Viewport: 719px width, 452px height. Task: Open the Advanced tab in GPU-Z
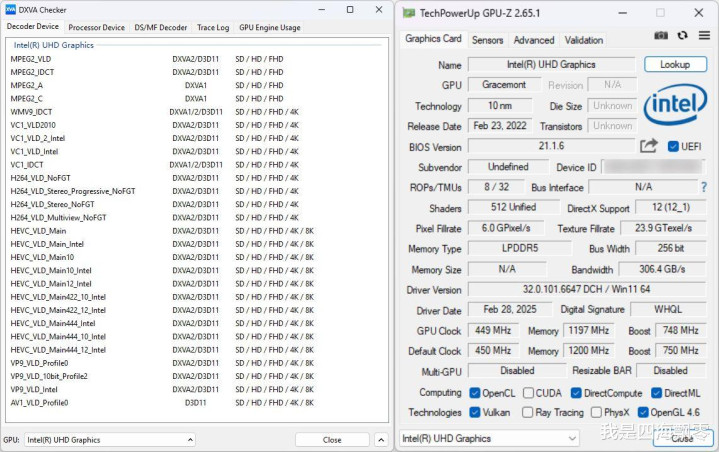pyautogui.click(x=534, y=40)
